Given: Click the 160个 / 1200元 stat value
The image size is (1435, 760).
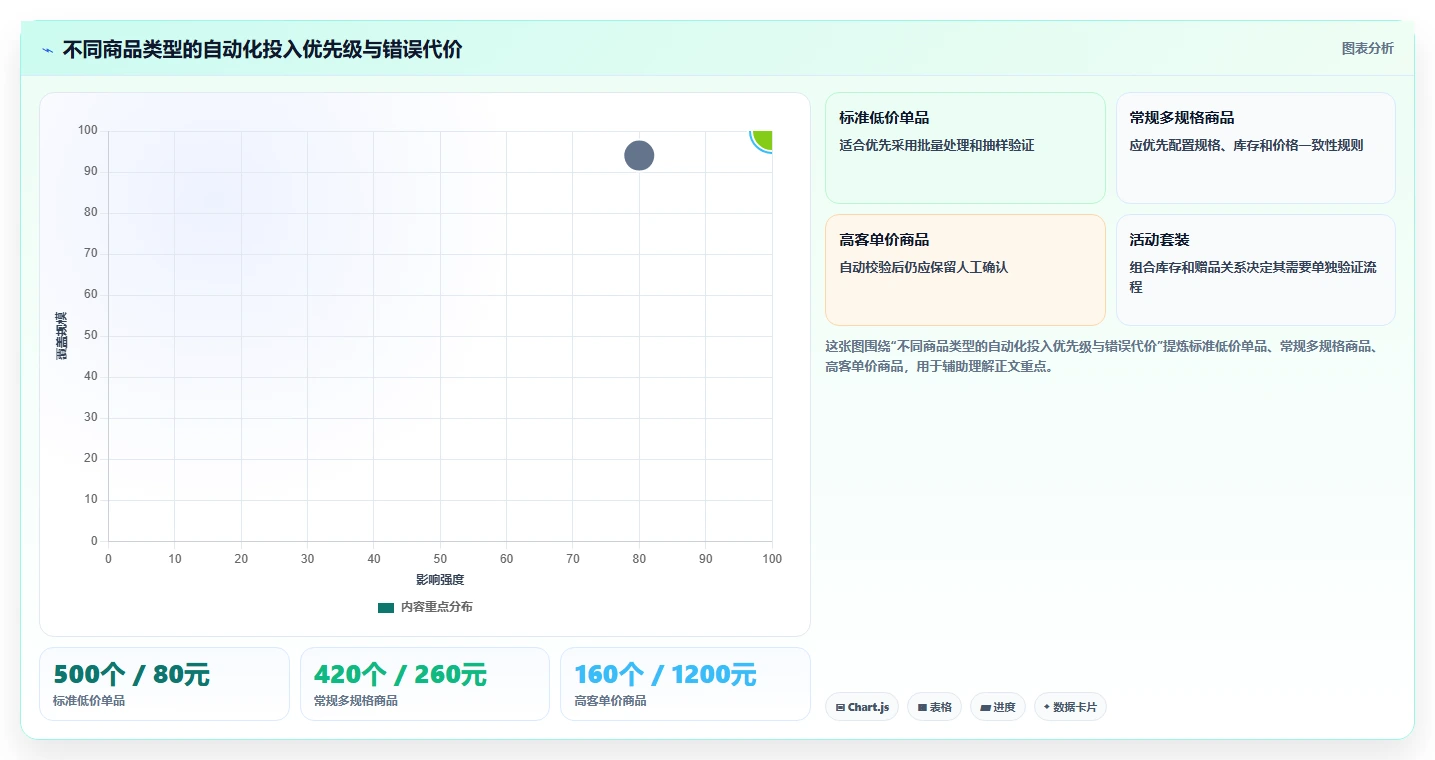Looking at the screenshot, I should [665, 675].
